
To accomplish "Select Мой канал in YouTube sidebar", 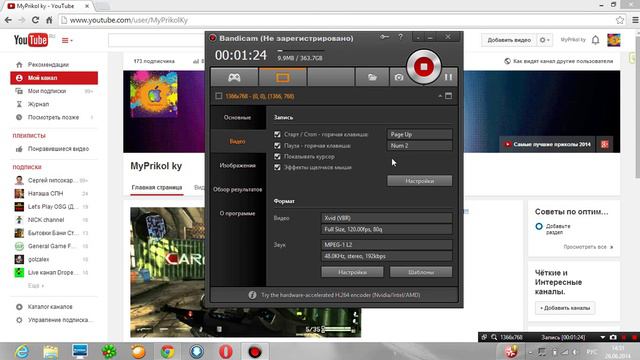I will coord(54,78).
